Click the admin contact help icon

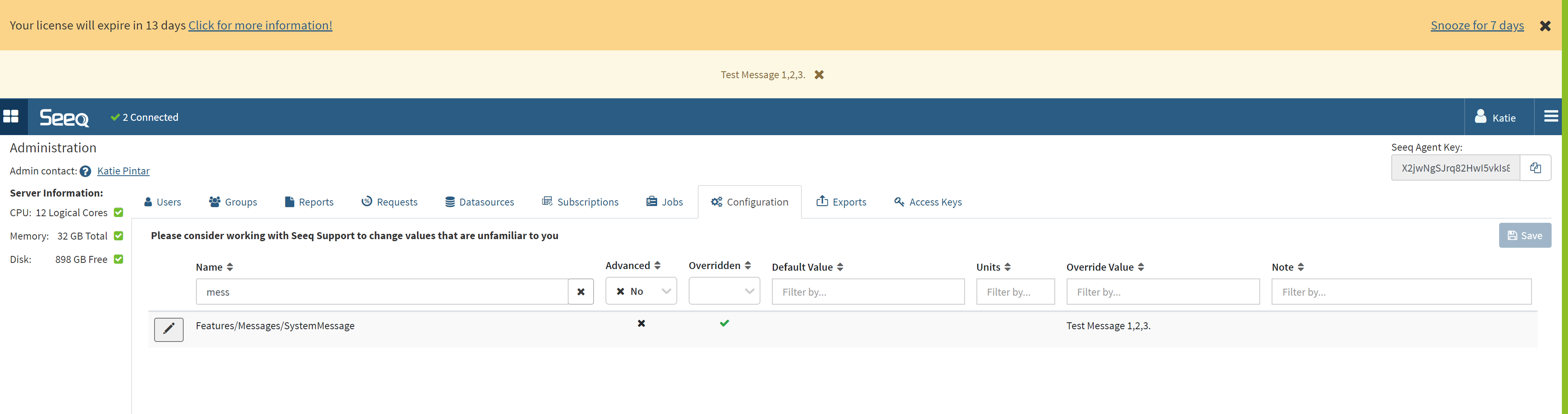click(85, 172)
